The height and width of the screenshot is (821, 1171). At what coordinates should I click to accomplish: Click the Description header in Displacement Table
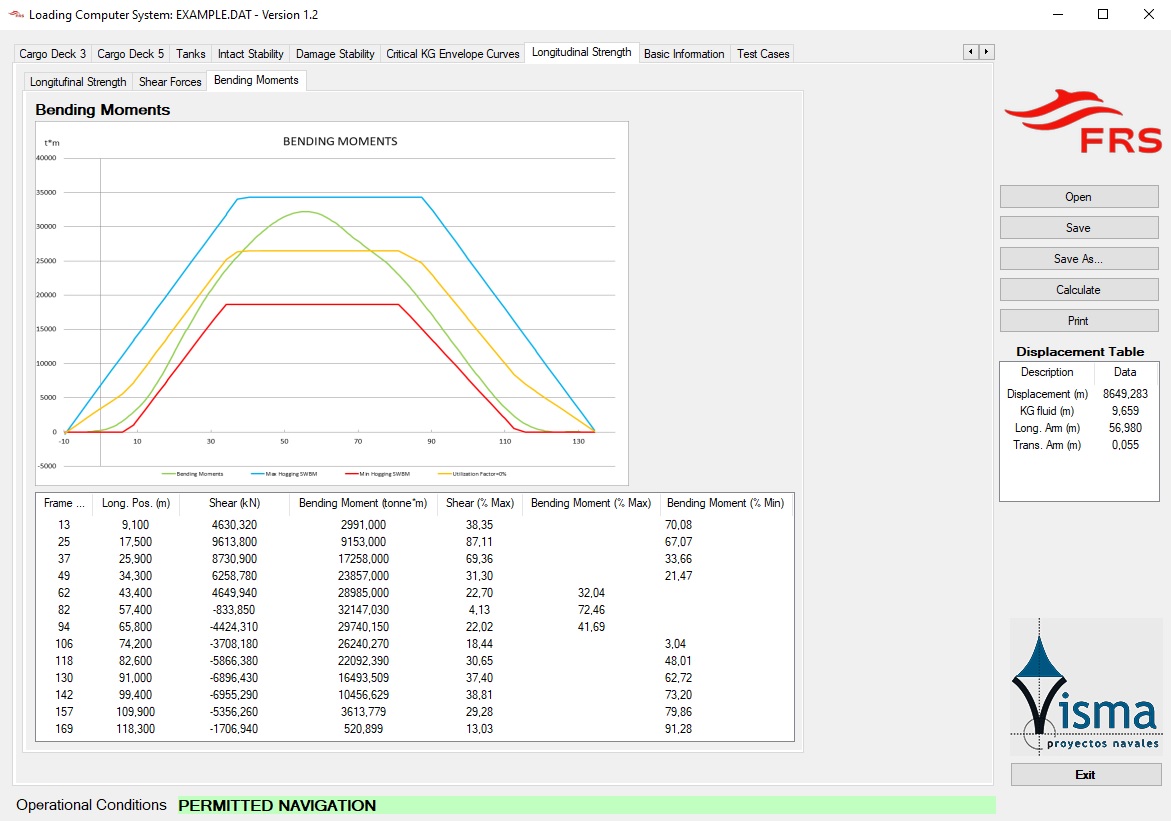pos(1047,372)
